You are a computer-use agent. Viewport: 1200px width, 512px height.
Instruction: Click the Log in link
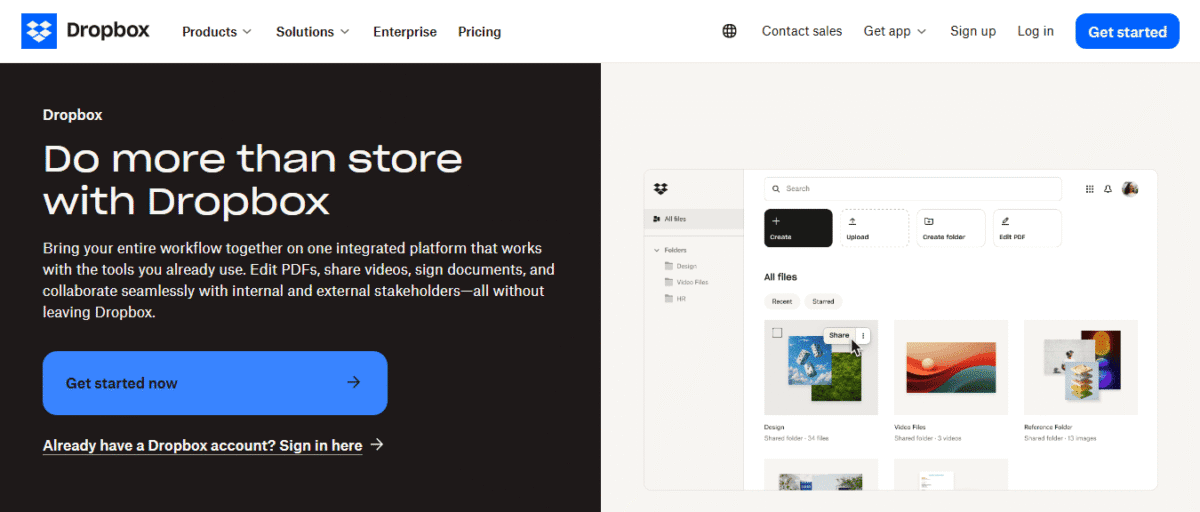1035,31
